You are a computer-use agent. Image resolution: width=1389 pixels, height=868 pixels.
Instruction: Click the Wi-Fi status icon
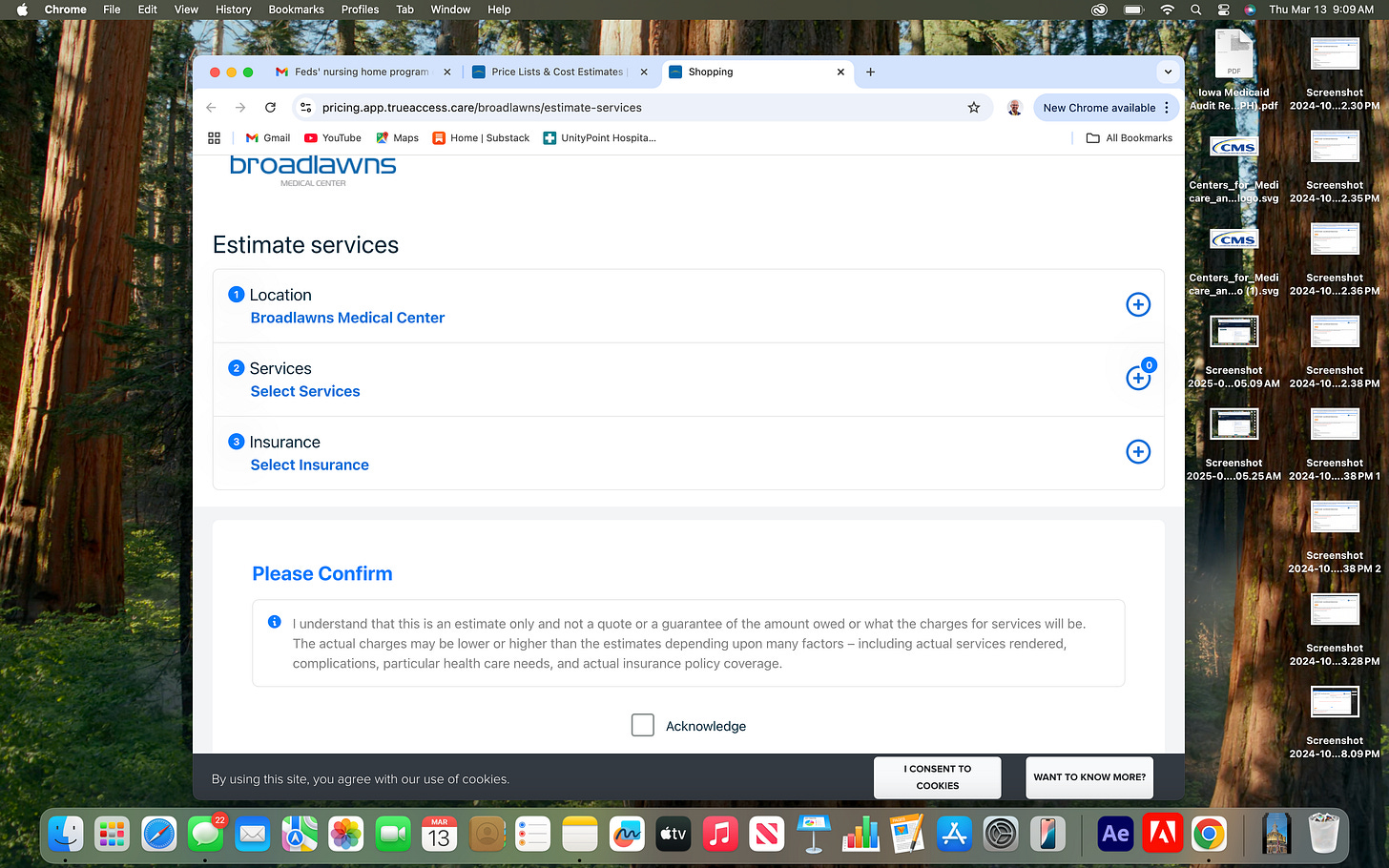(x=1167, y=10)
